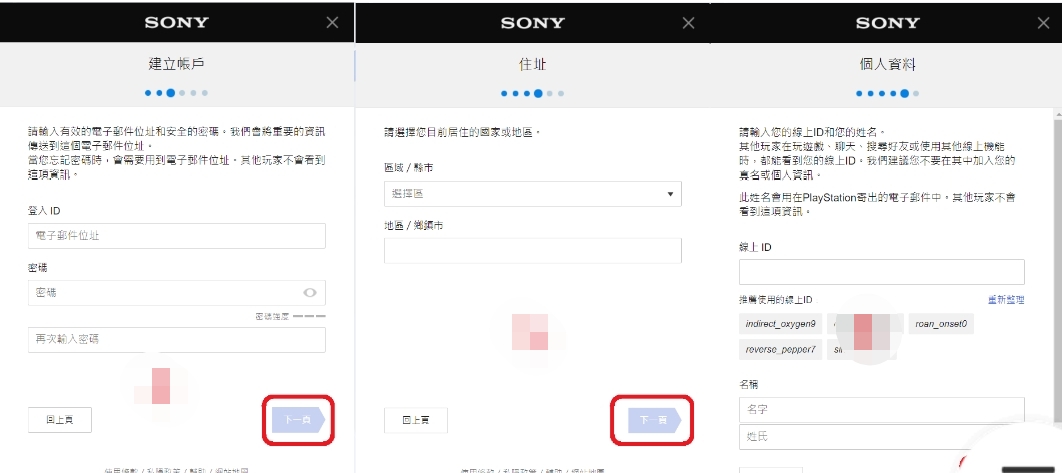Click the 名字 first name field
Viewport: 1062px width, 473px height.
click(881, 410)
